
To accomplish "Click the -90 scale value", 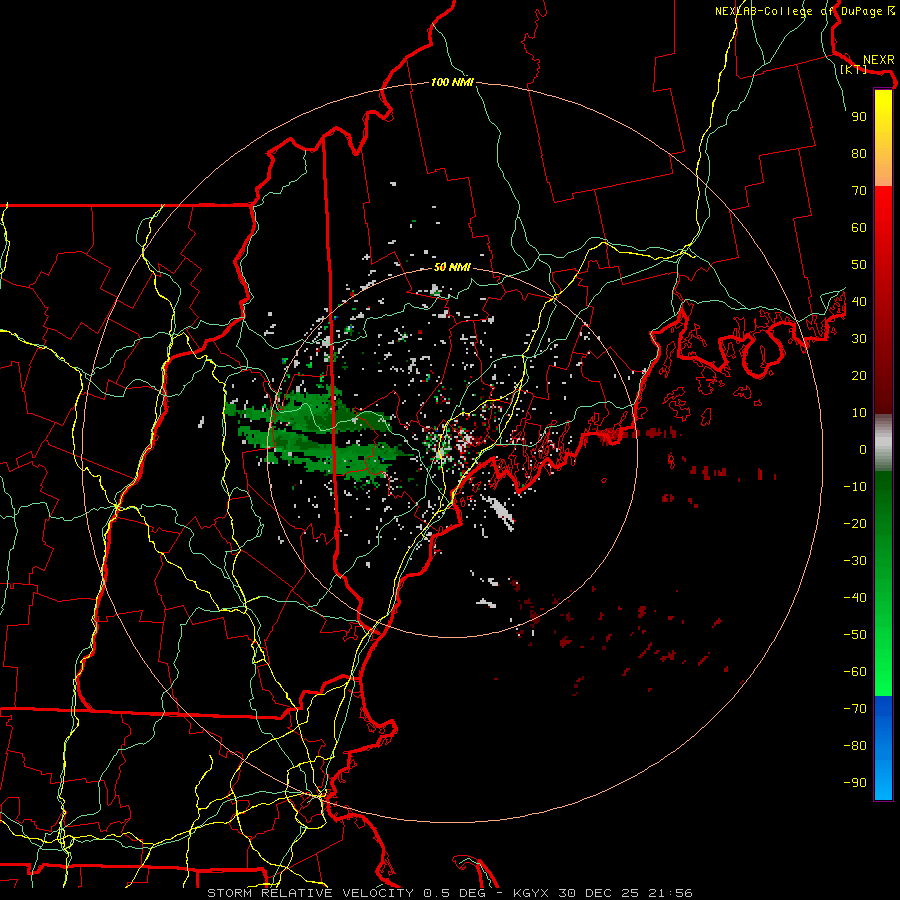I will coord(855,783).
